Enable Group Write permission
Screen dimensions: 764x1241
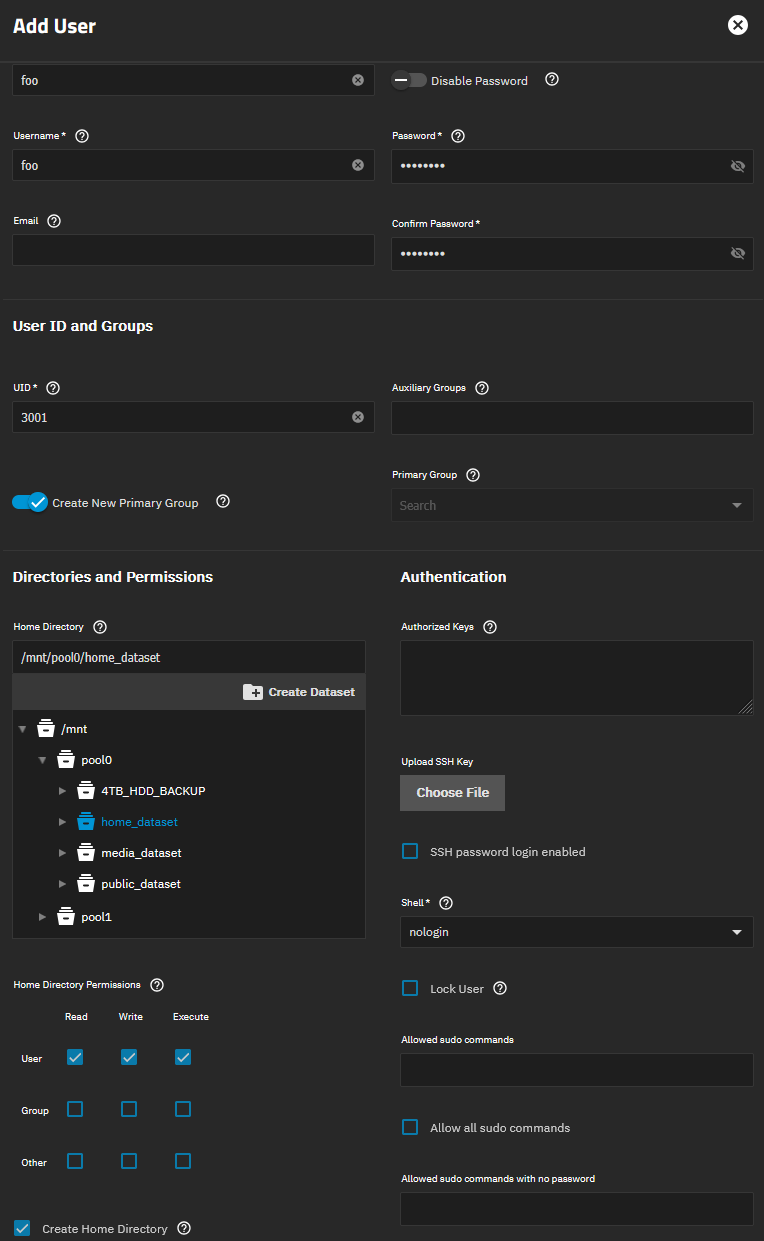(129, 1109)
